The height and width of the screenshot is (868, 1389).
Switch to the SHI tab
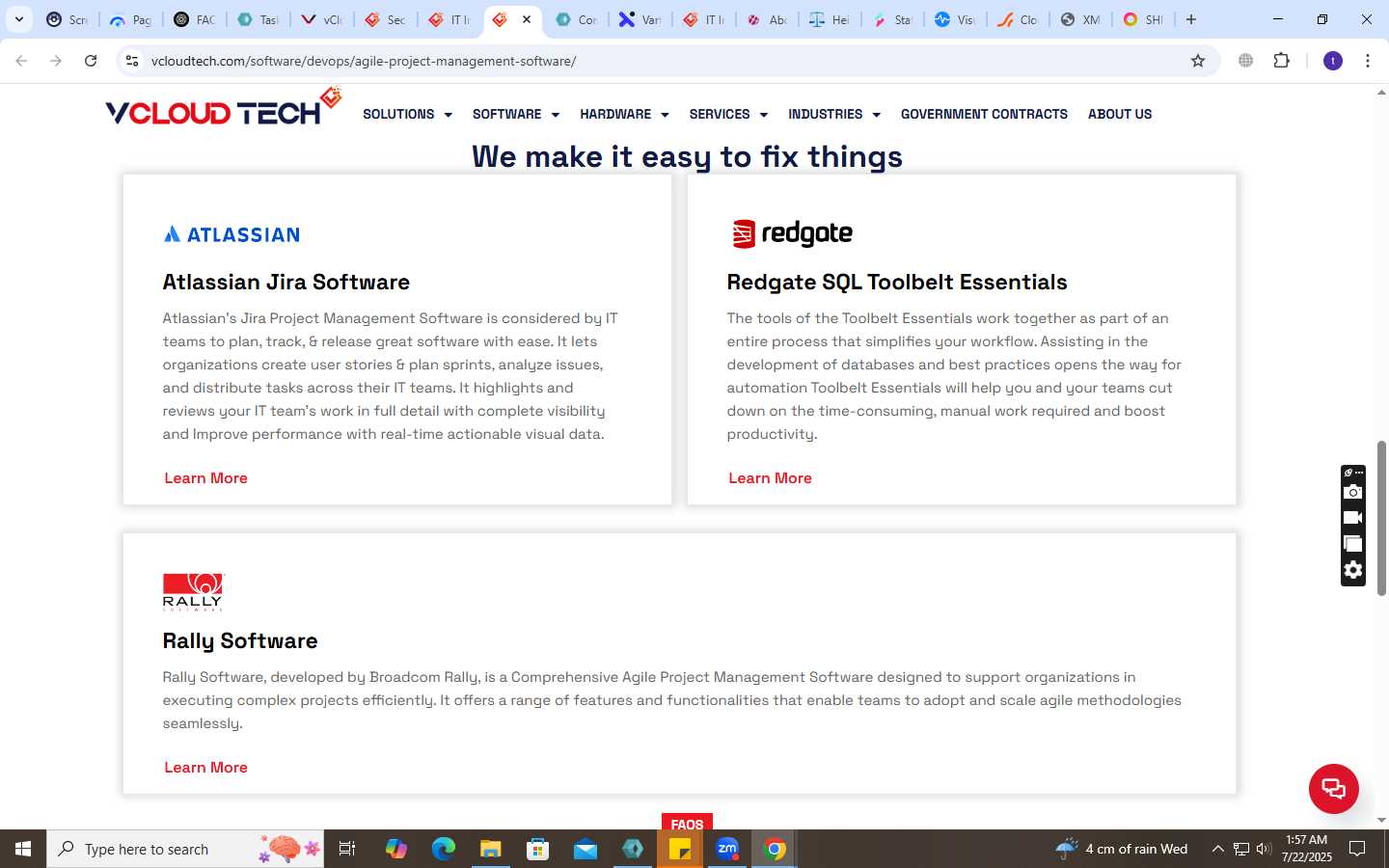click(1143, 19)
